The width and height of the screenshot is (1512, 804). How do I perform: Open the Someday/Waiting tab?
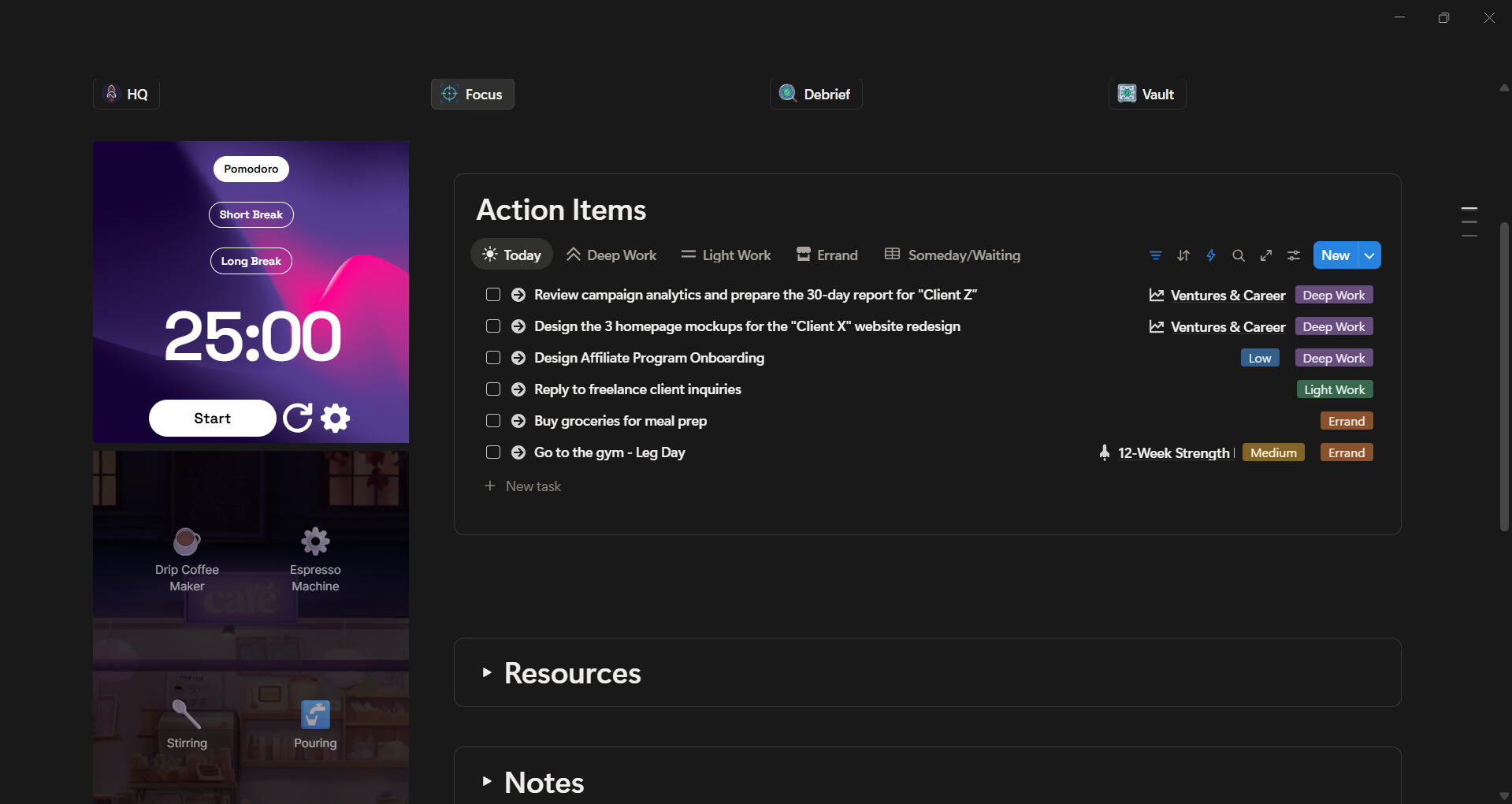pos(952,255)
